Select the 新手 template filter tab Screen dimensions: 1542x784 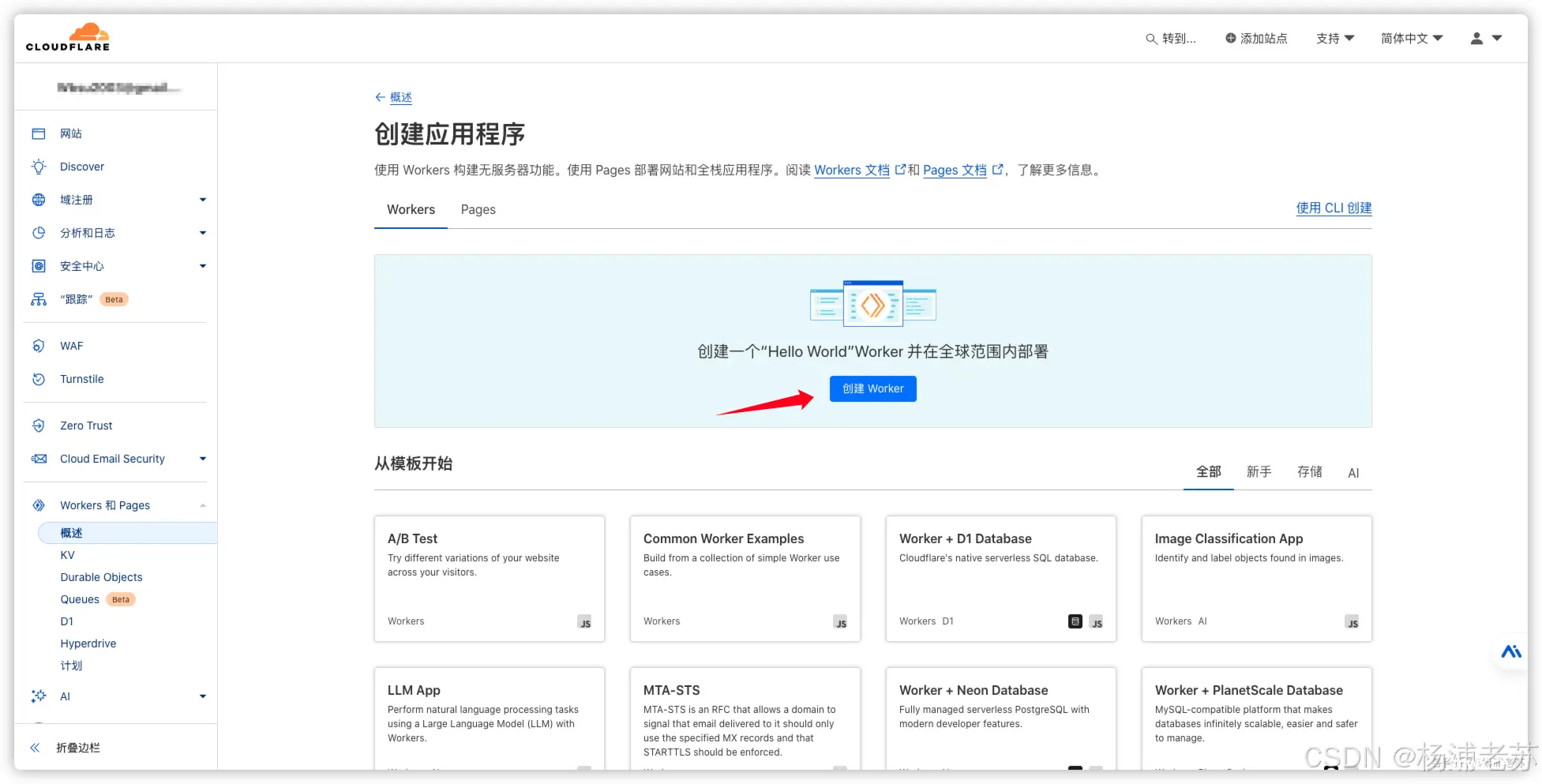tap(1259, 472)
